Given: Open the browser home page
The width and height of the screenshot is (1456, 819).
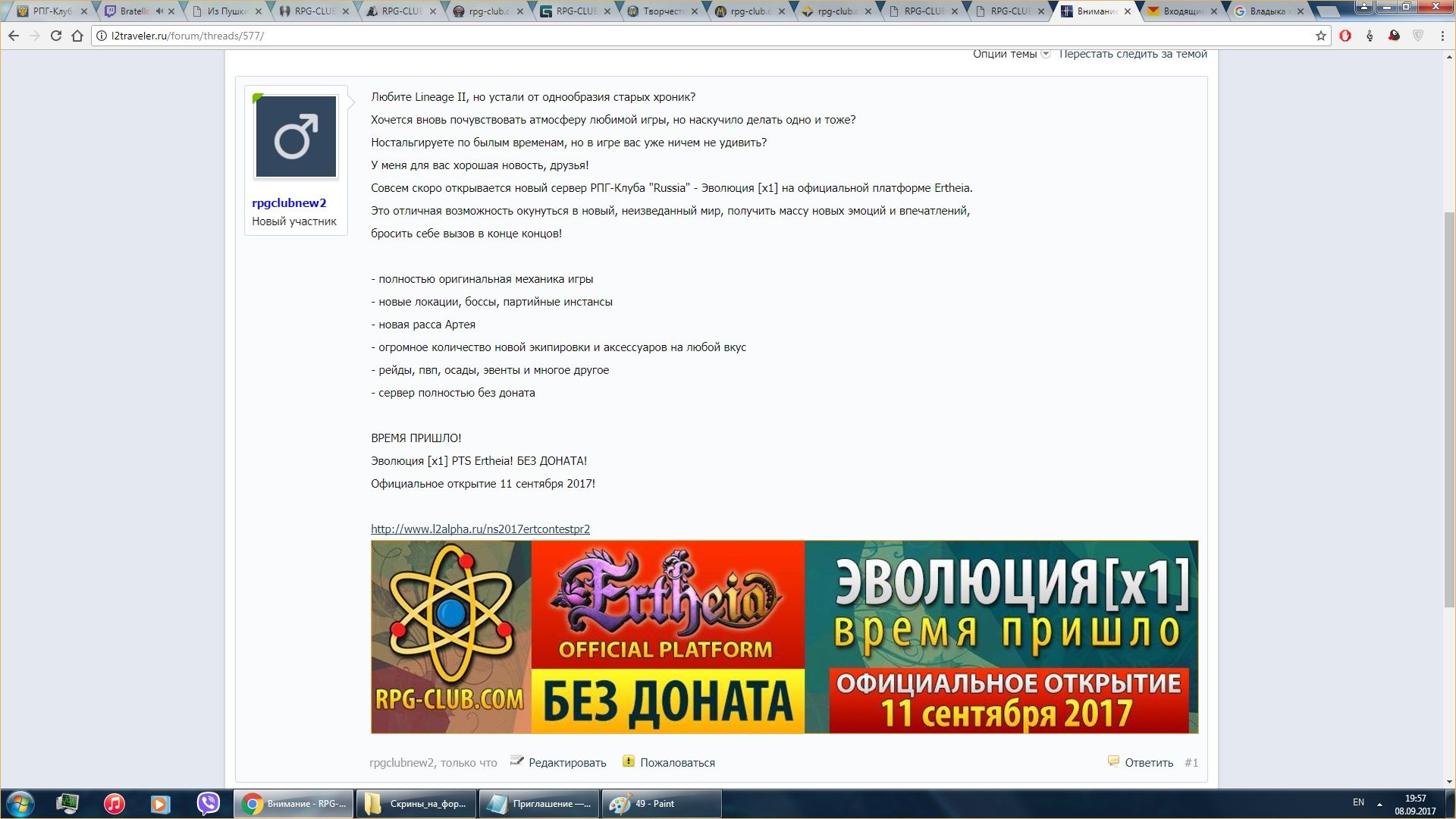Looking at the screenshot, I should click(77, 36).
